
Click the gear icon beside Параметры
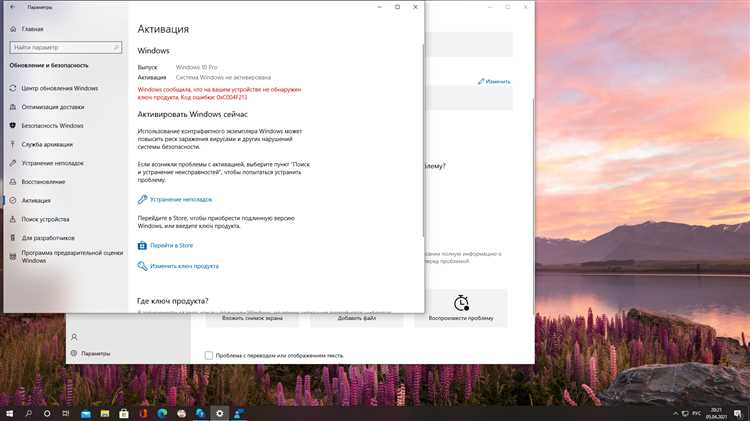(x=74, y=354)
